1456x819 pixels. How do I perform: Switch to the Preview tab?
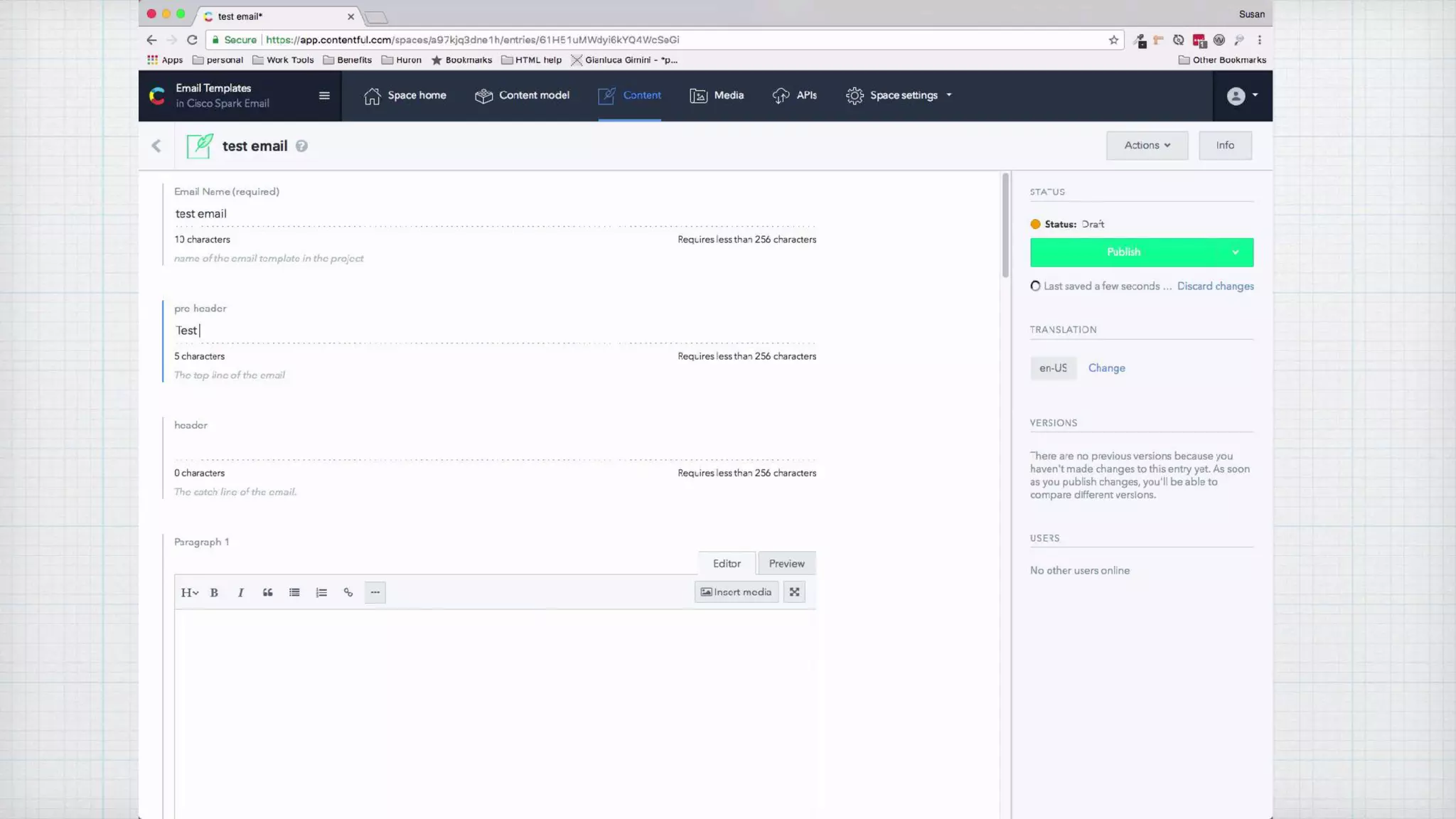click(x=786, y=563)
